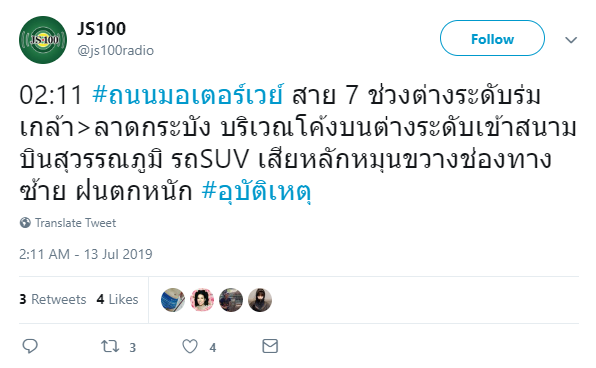
Task: Retweet using the retweet arrows icon
Action: point(110,346)
